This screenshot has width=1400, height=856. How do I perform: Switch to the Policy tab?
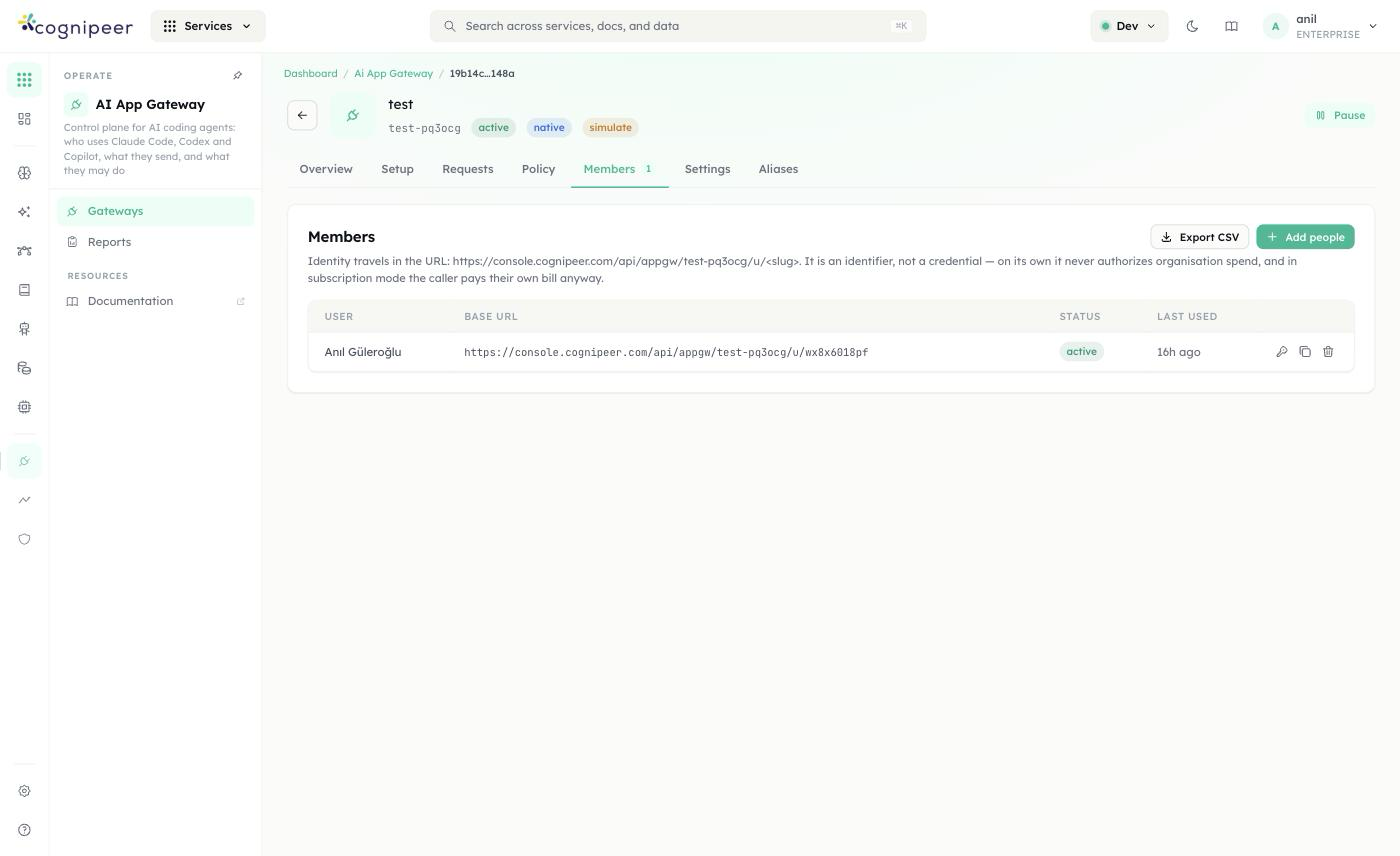pyautogui.click(x=538, y=169)
